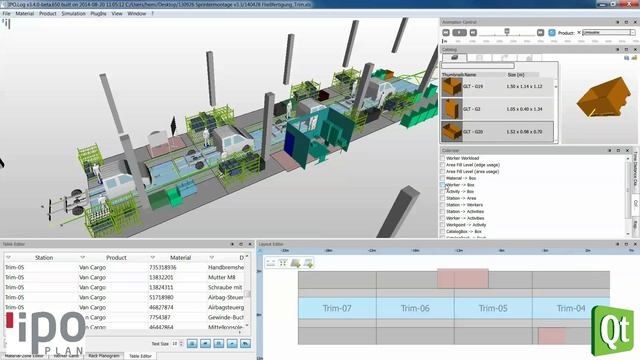
Task: Click the fourth blue Table Editor toolbar button
Action: pyautogui.click(x=232, y=344)
